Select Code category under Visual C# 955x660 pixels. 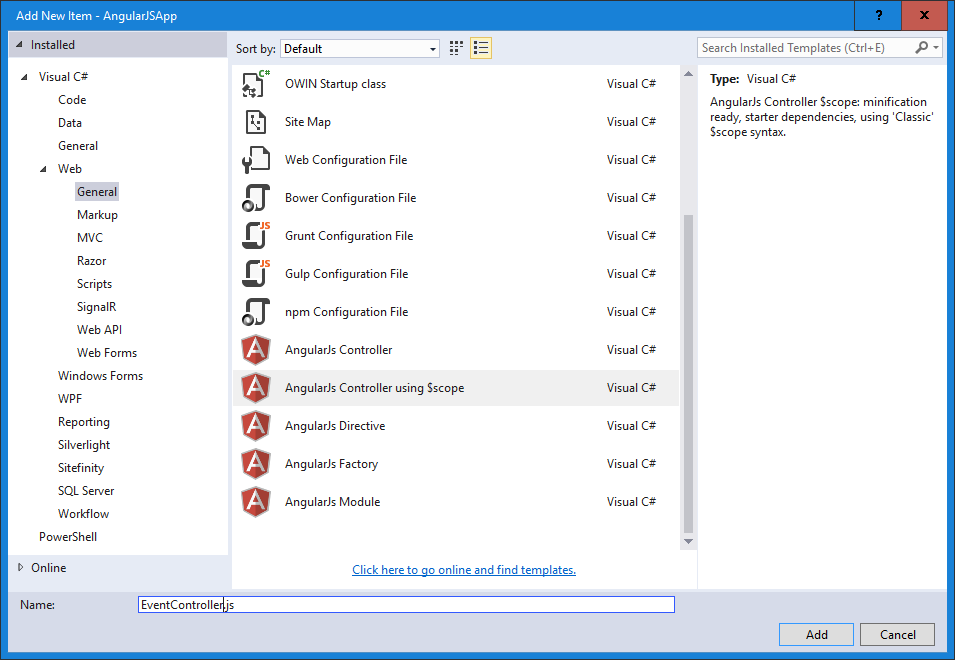[x=72, y=100]
